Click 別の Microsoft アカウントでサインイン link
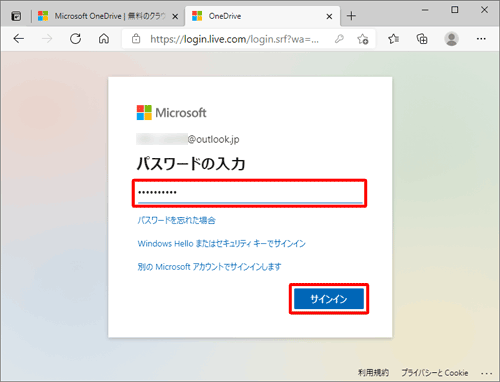 coord(209,267)
